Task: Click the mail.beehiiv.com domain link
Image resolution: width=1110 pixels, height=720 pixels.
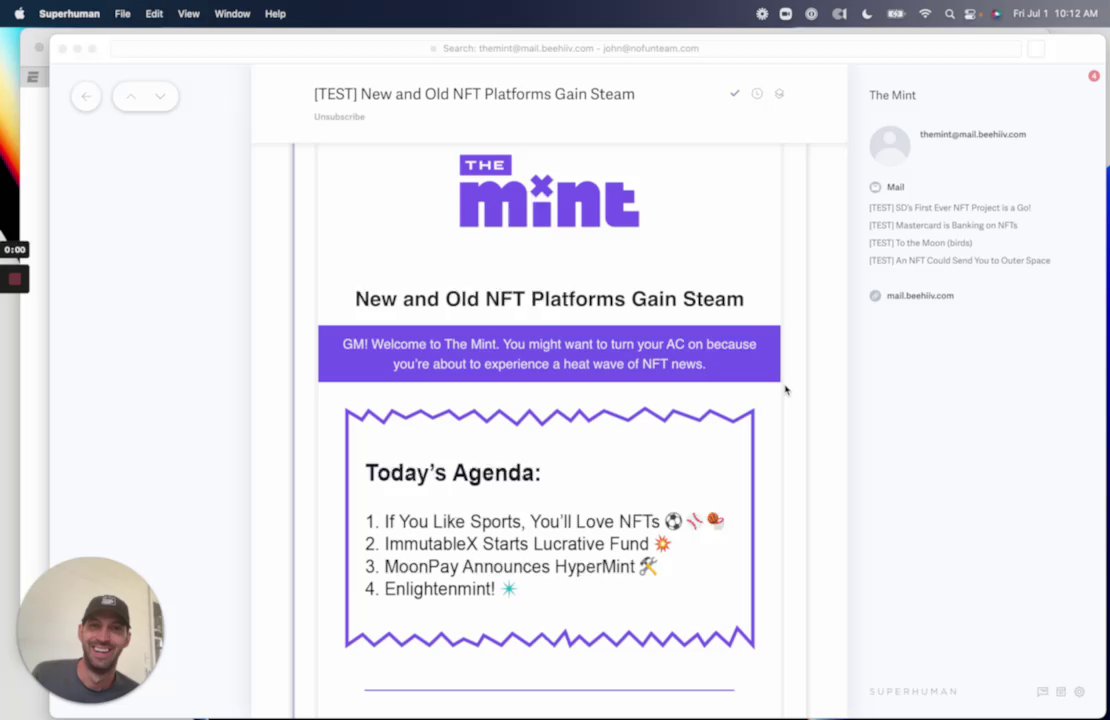Action: tap(920, 296)
